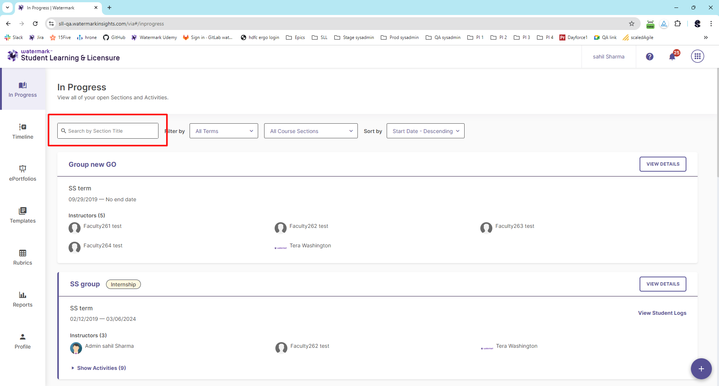719x386 pixels.
Task: Open the browser extensions puzzle icon
Action: click(678, 23)
